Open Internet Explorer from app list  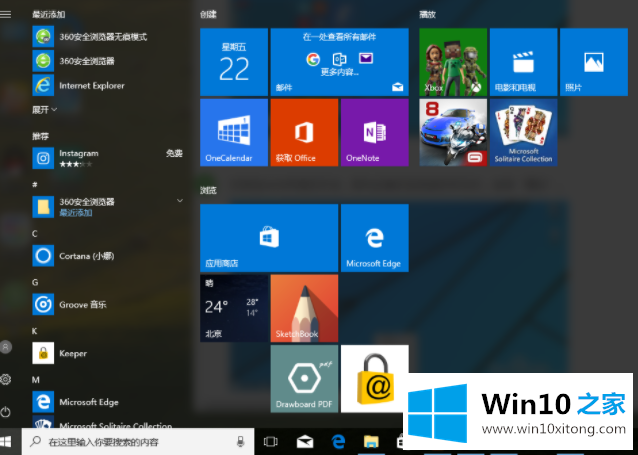[x=108, y=85]
